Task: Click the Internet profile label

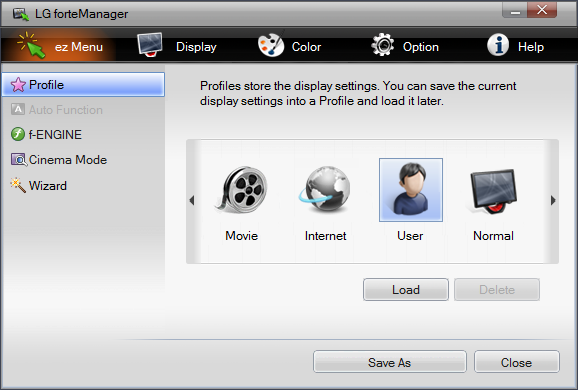Action: coord(325,236)
